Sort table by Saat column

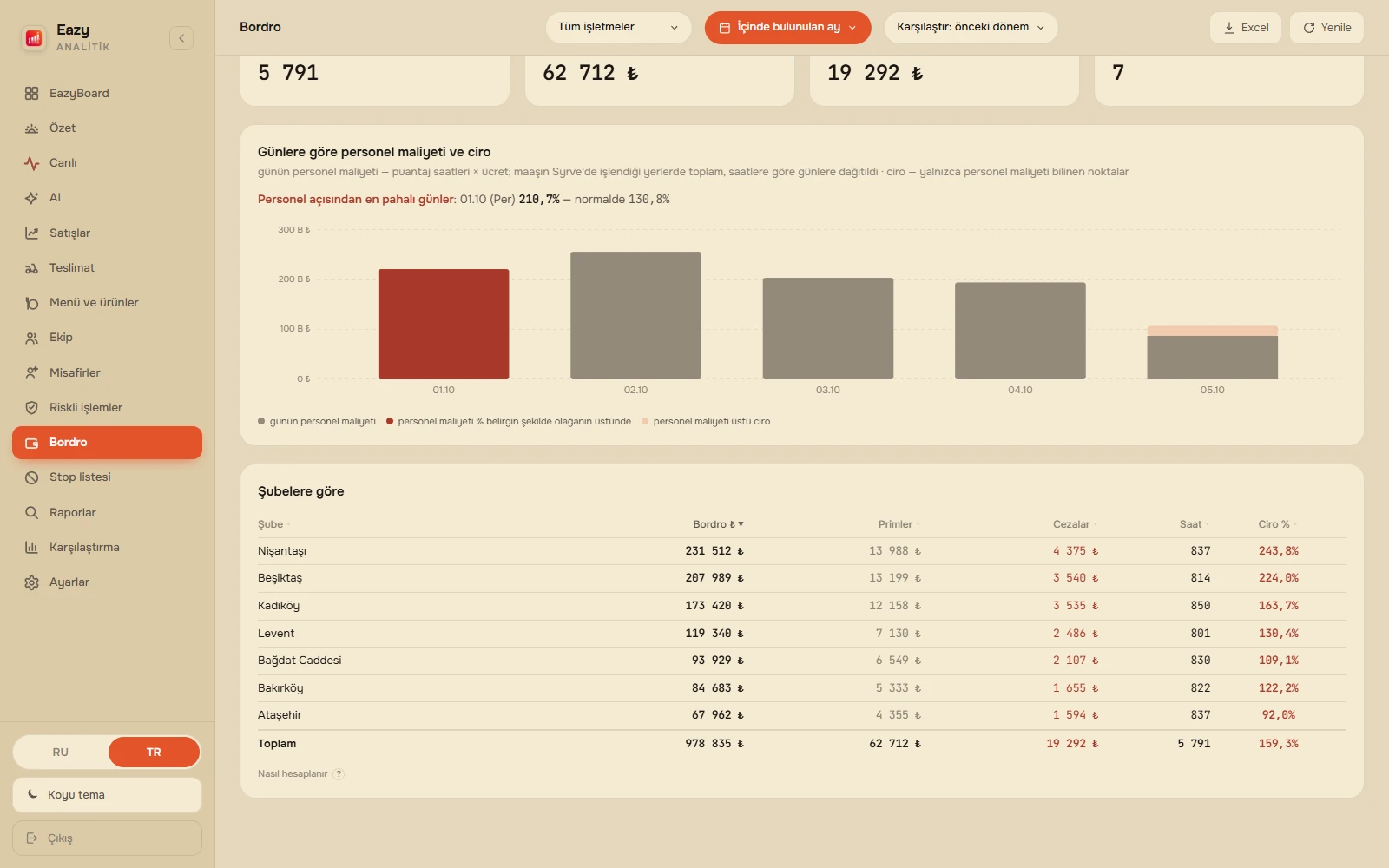pyautogui.click(x=1194, y=524)
